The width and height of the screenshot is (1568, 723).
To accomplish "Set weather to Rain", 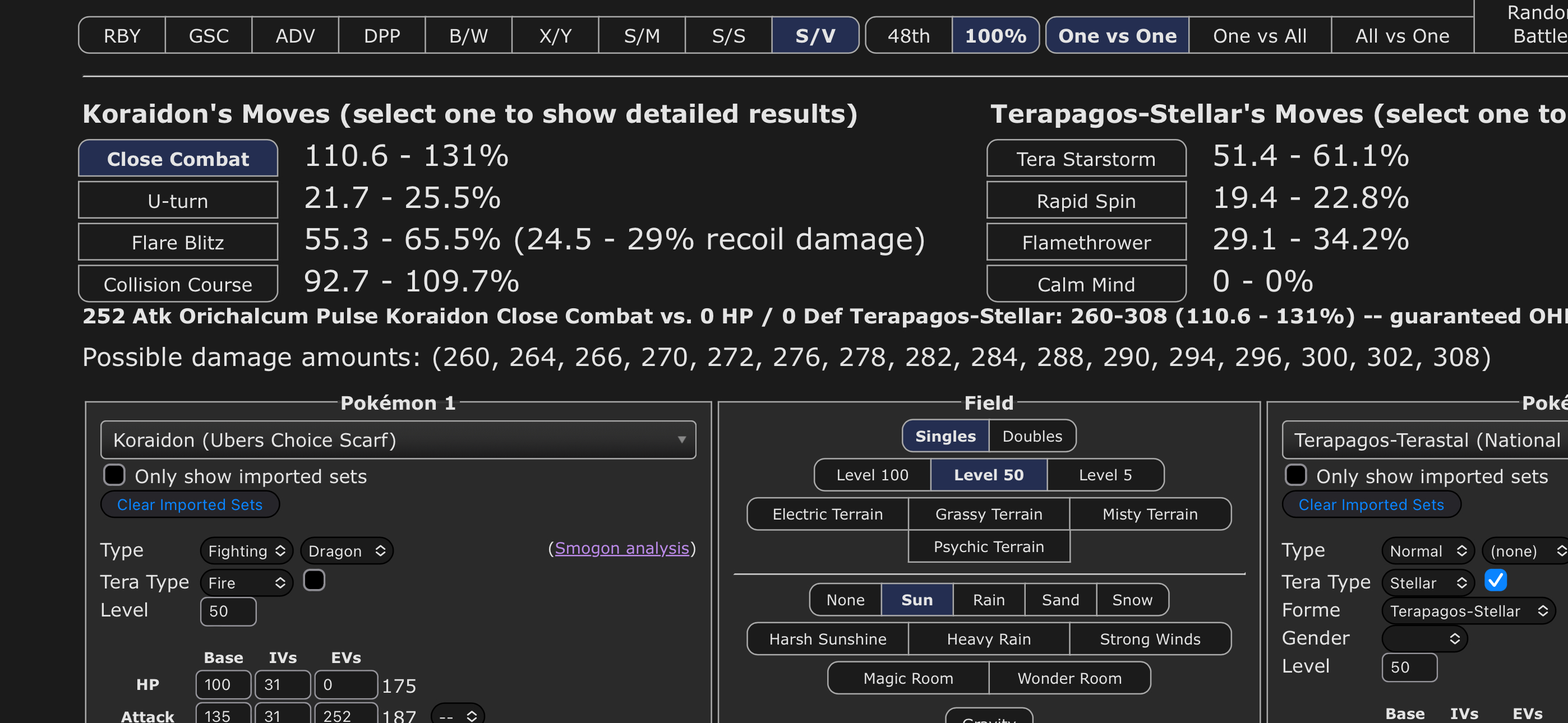I will pyautogui.click(x=988, y=600).
